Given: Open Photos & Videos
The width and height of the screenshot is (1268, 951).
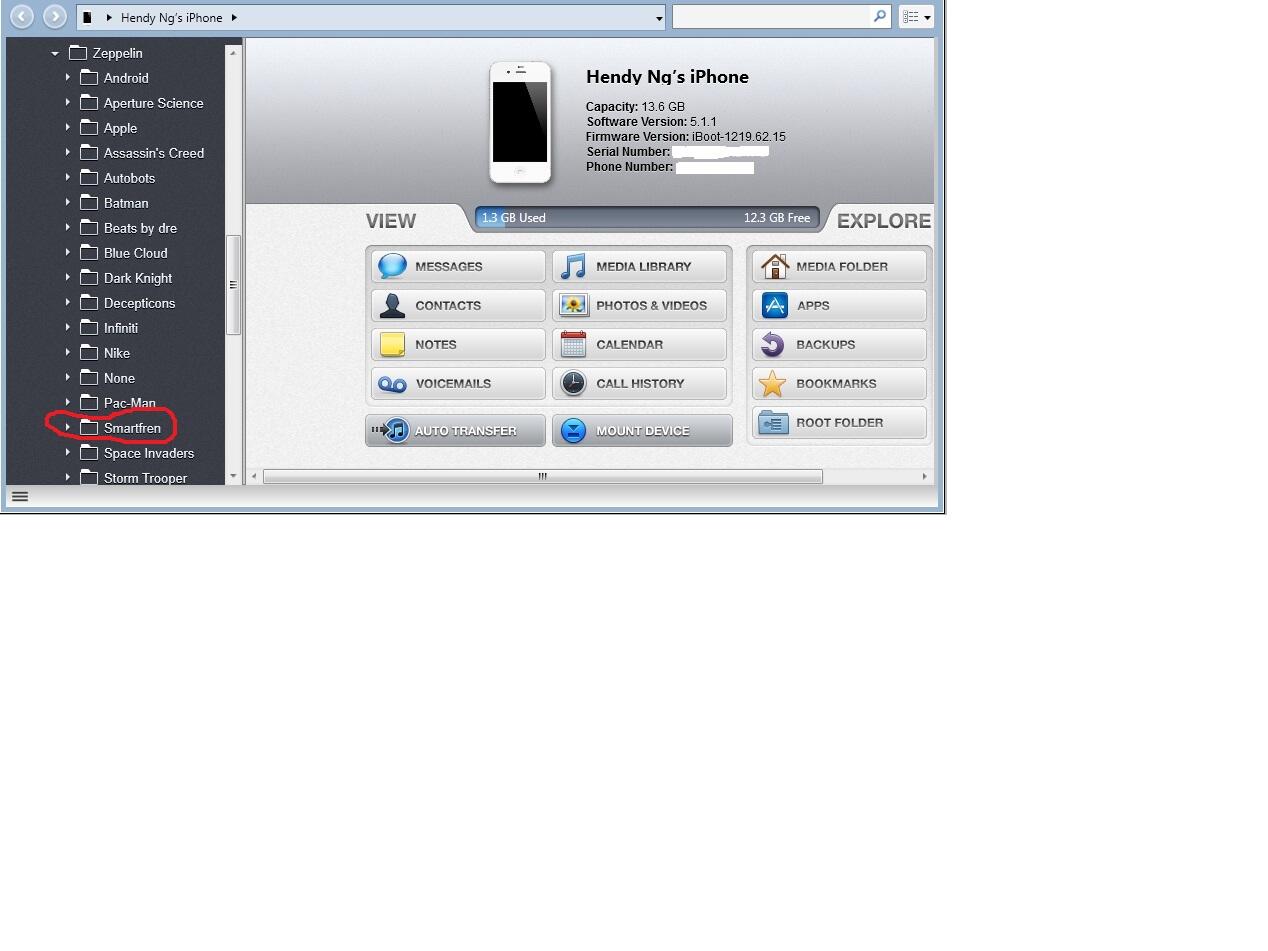Looking at the screenshot, I should coord(639,305).
